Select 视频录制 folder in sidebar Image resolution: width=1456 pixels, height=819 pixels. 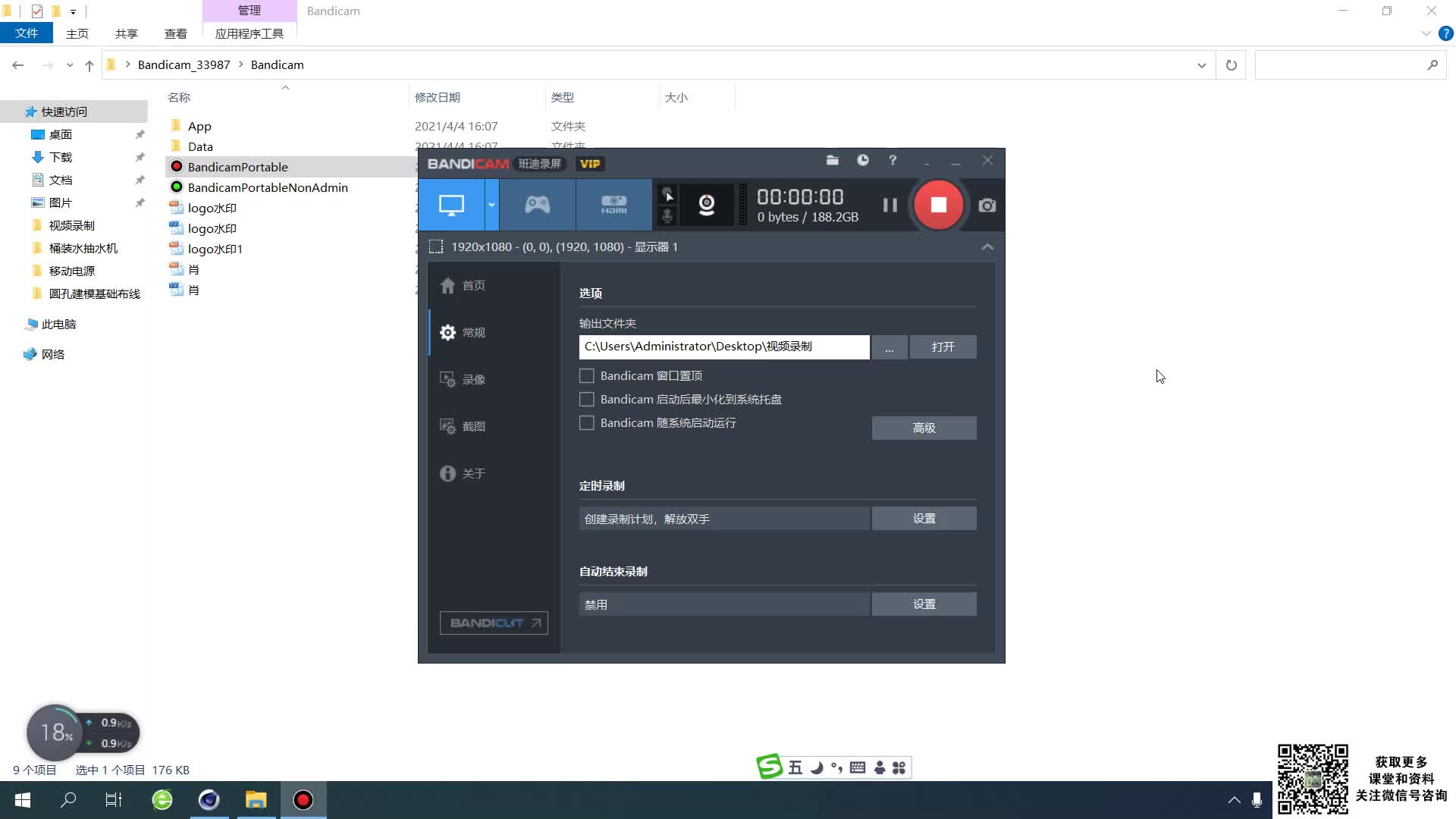72,225
